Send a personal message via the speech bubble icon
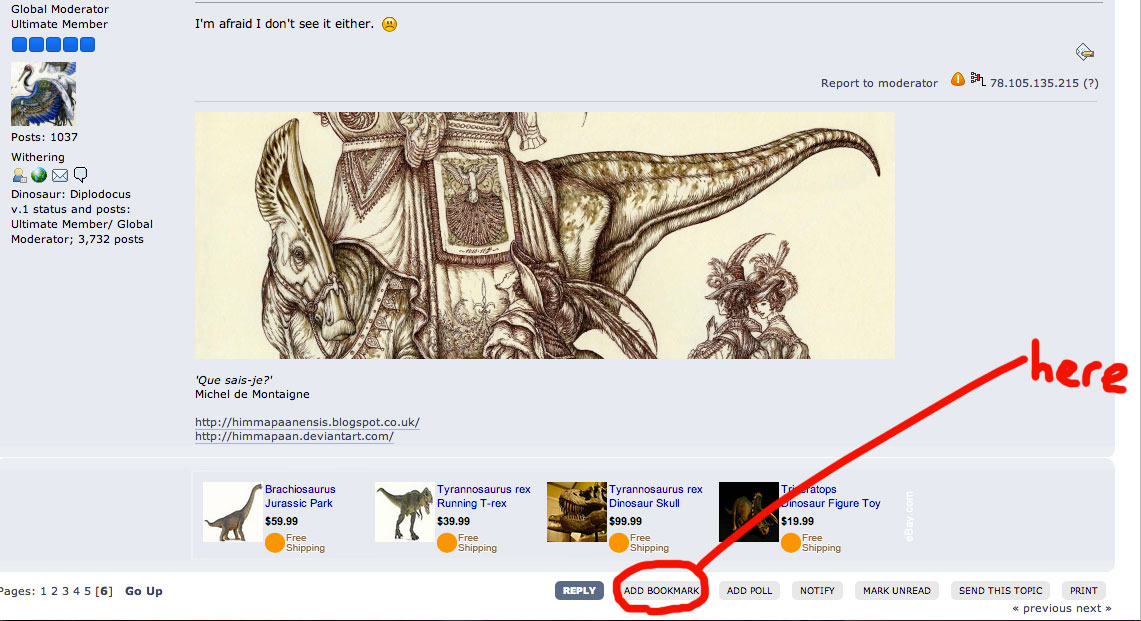Viewport: 1141px width, 621px height. (x=81, y=175)
